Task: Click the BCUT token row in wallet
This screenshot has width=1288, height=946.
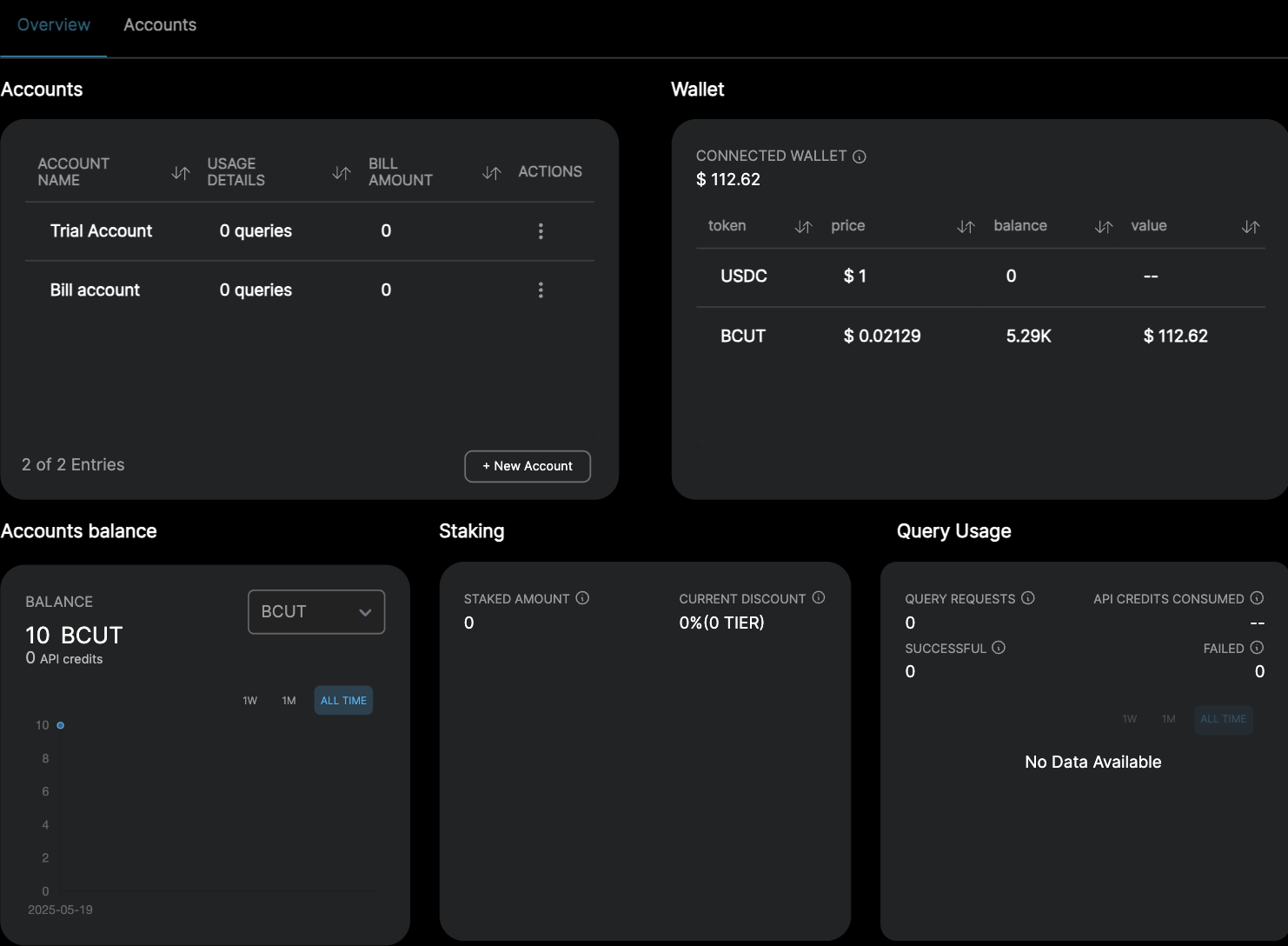Action: pos(980,336)
